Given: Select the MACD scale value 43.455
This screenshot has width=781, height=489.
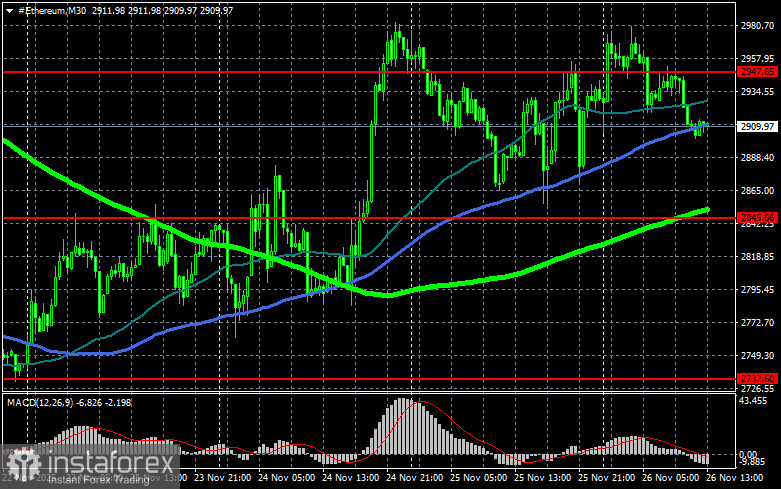Looking at the screenshot, I should (x=753, y=401).
